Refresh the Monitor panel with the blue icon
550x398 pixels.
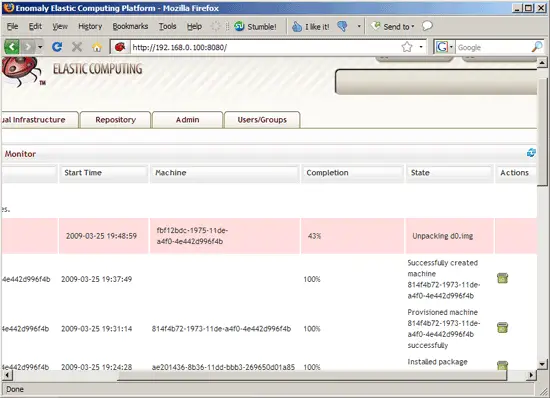point(531,153)
